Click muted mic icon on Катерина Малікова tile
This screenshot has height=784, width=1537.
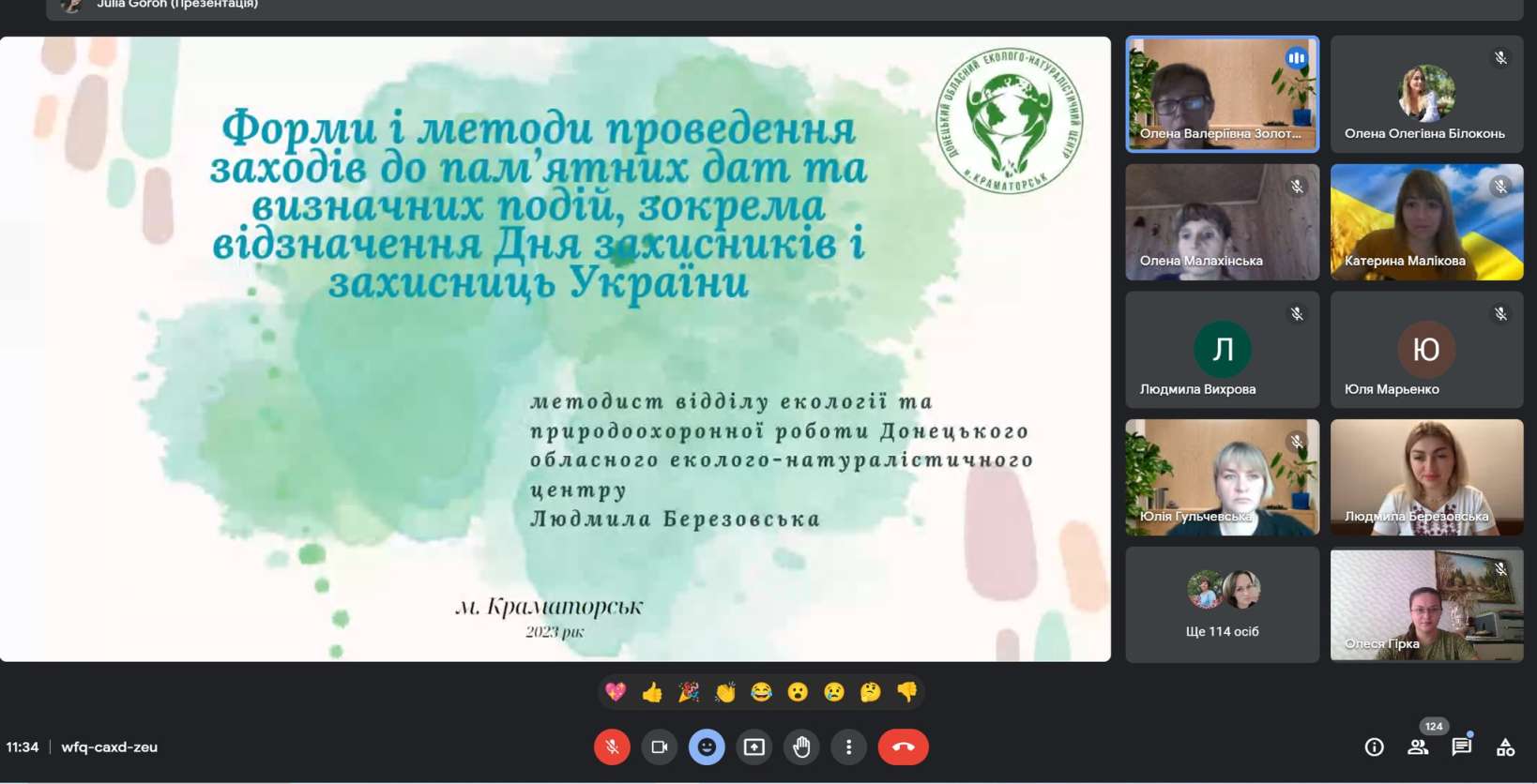pos(1500,187)
